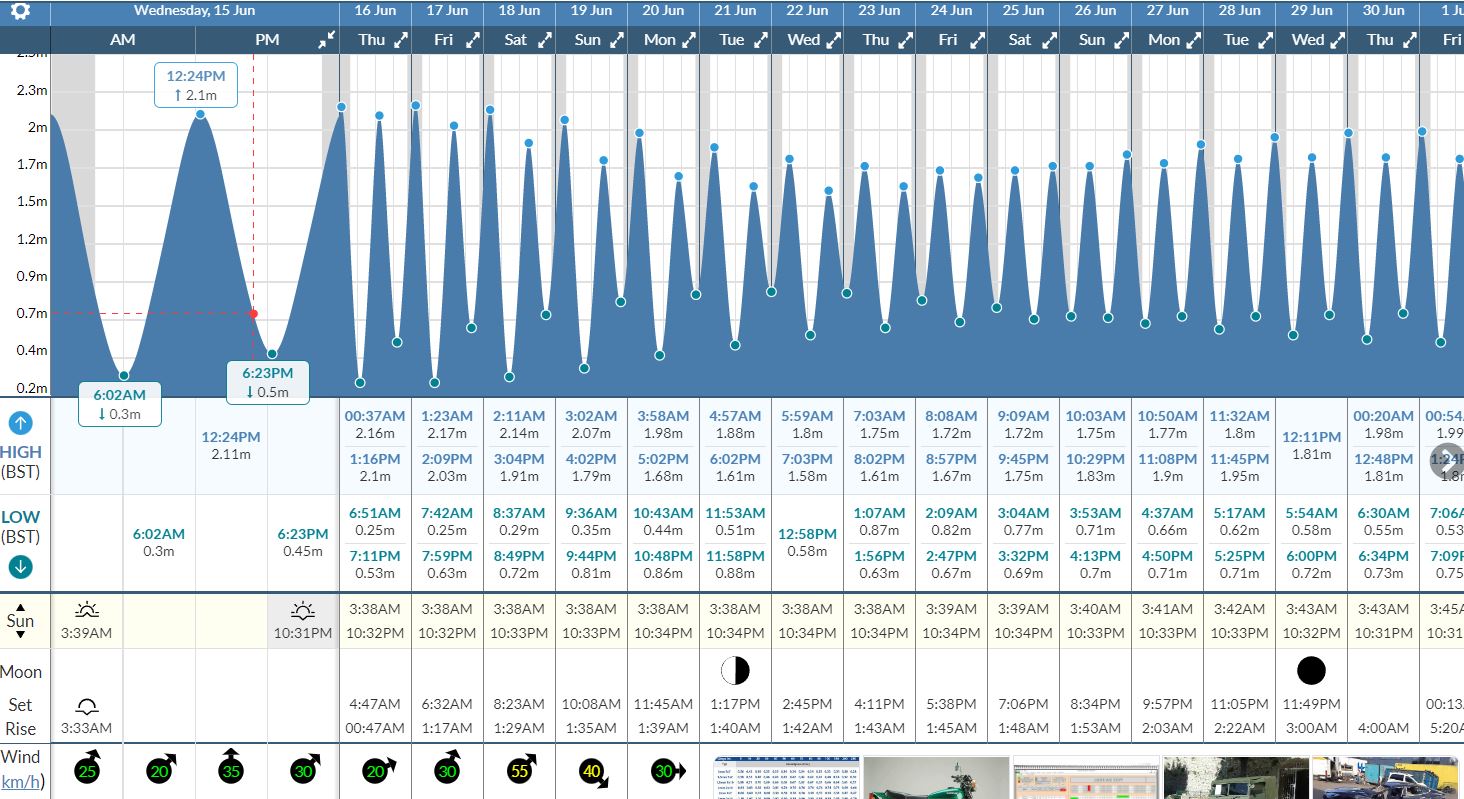The width and height of the screenshot is (1464, 799).
Task: Click the new moon icon on 29 Jun
Action: tap(1311, 670)
